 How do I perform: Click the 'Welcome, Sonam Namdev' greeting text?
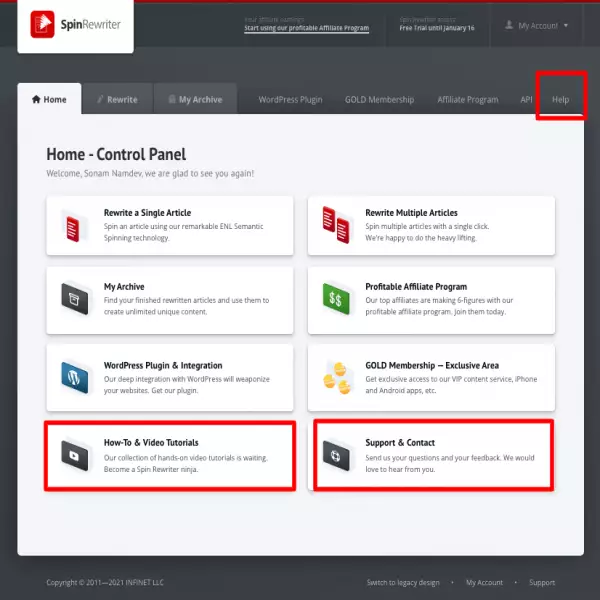(x=150, y=173)
